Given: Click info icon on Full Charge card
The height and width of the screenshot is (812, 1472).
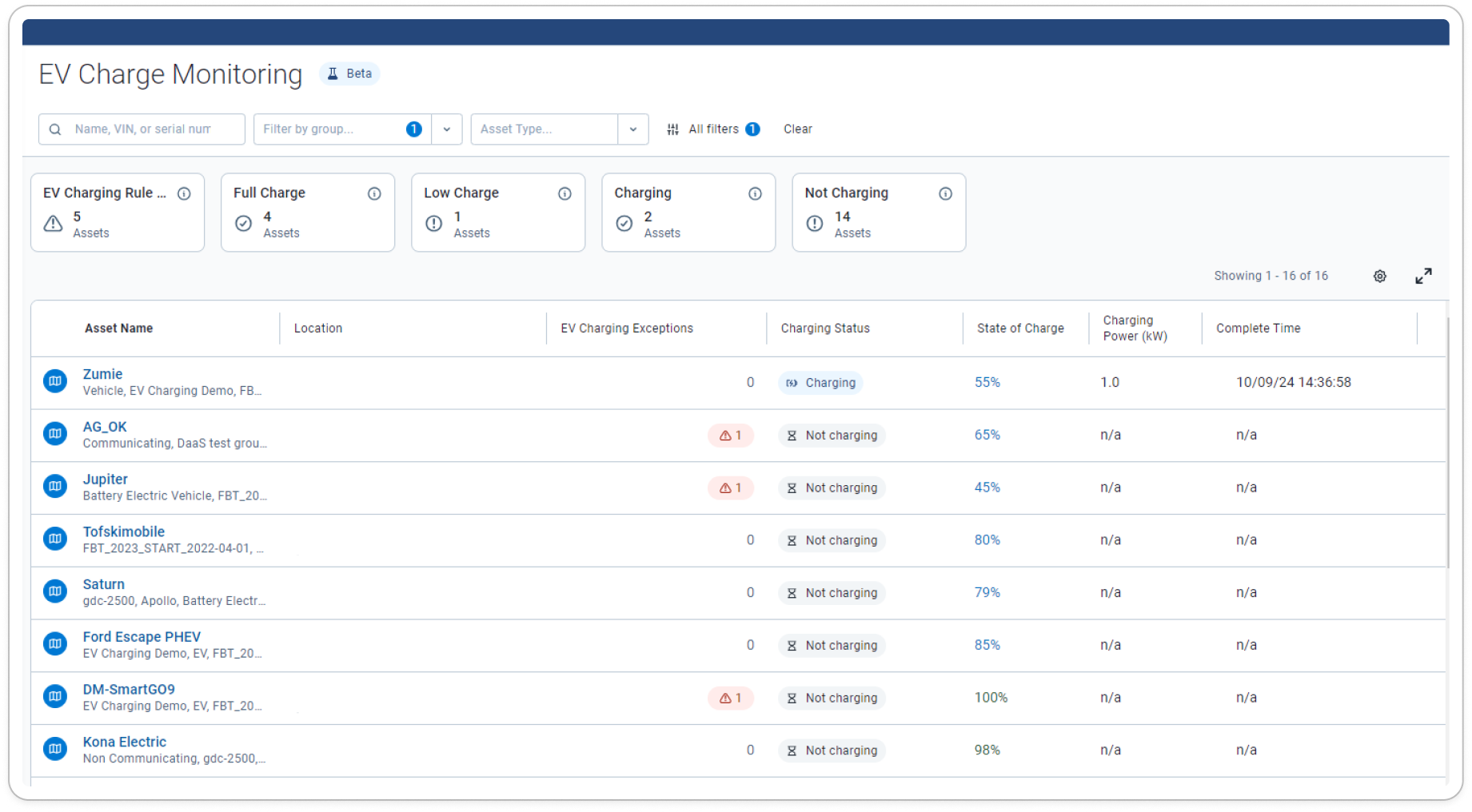Looking at the screenshot, I should 374,193.
